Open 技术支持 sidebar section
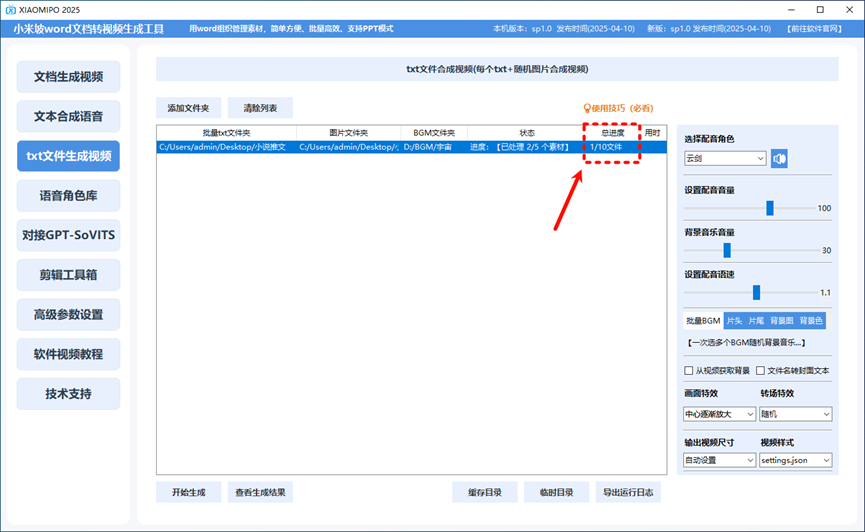865x532 pixels. tap(68, 394)
